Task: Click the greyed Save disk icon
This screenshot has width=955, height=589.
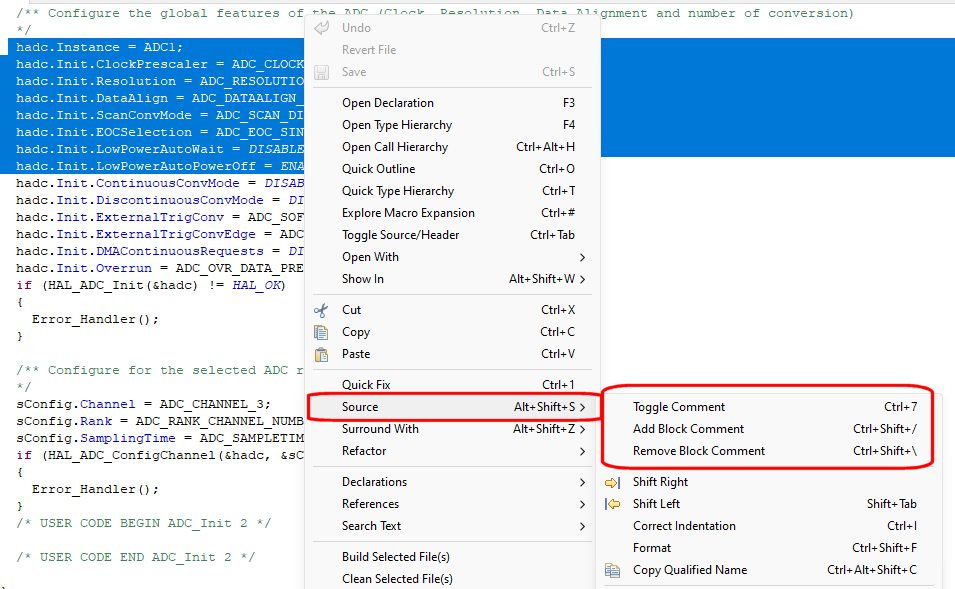Action: [321, 72]
